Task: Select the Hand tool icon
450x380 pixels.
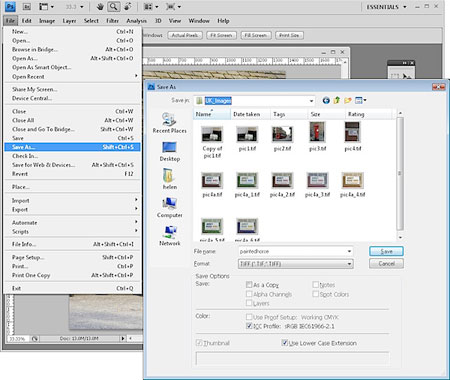Action: (100, 6)
